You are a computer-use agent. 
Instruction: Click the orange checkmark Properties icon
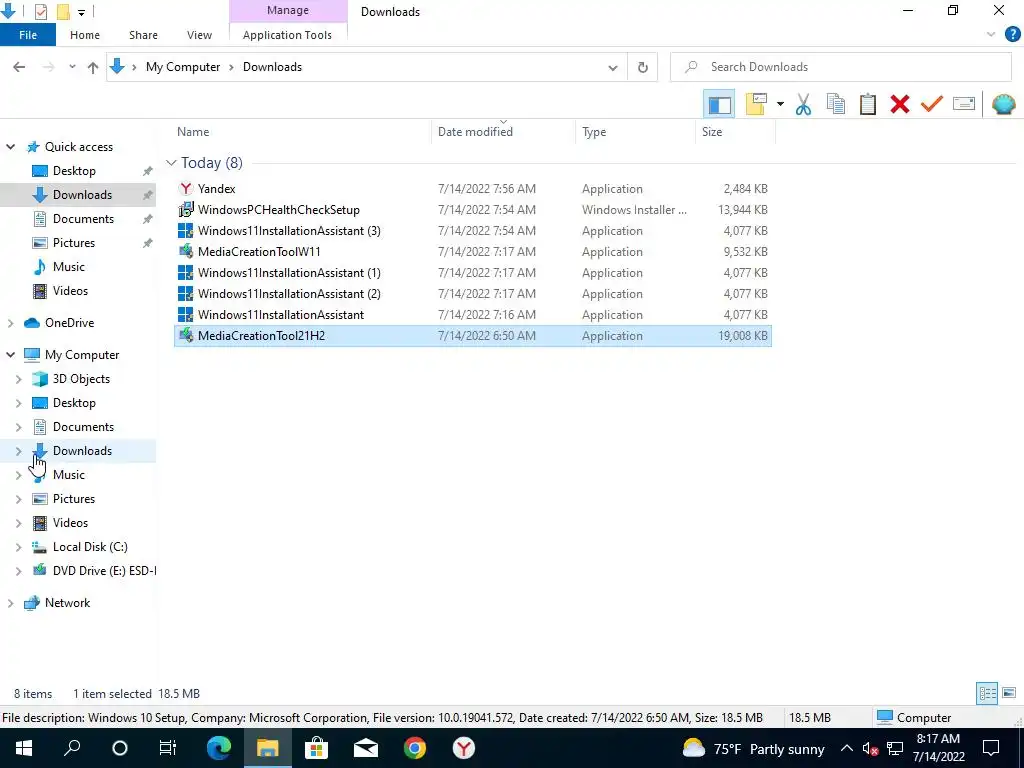click(x=931, y=104)
